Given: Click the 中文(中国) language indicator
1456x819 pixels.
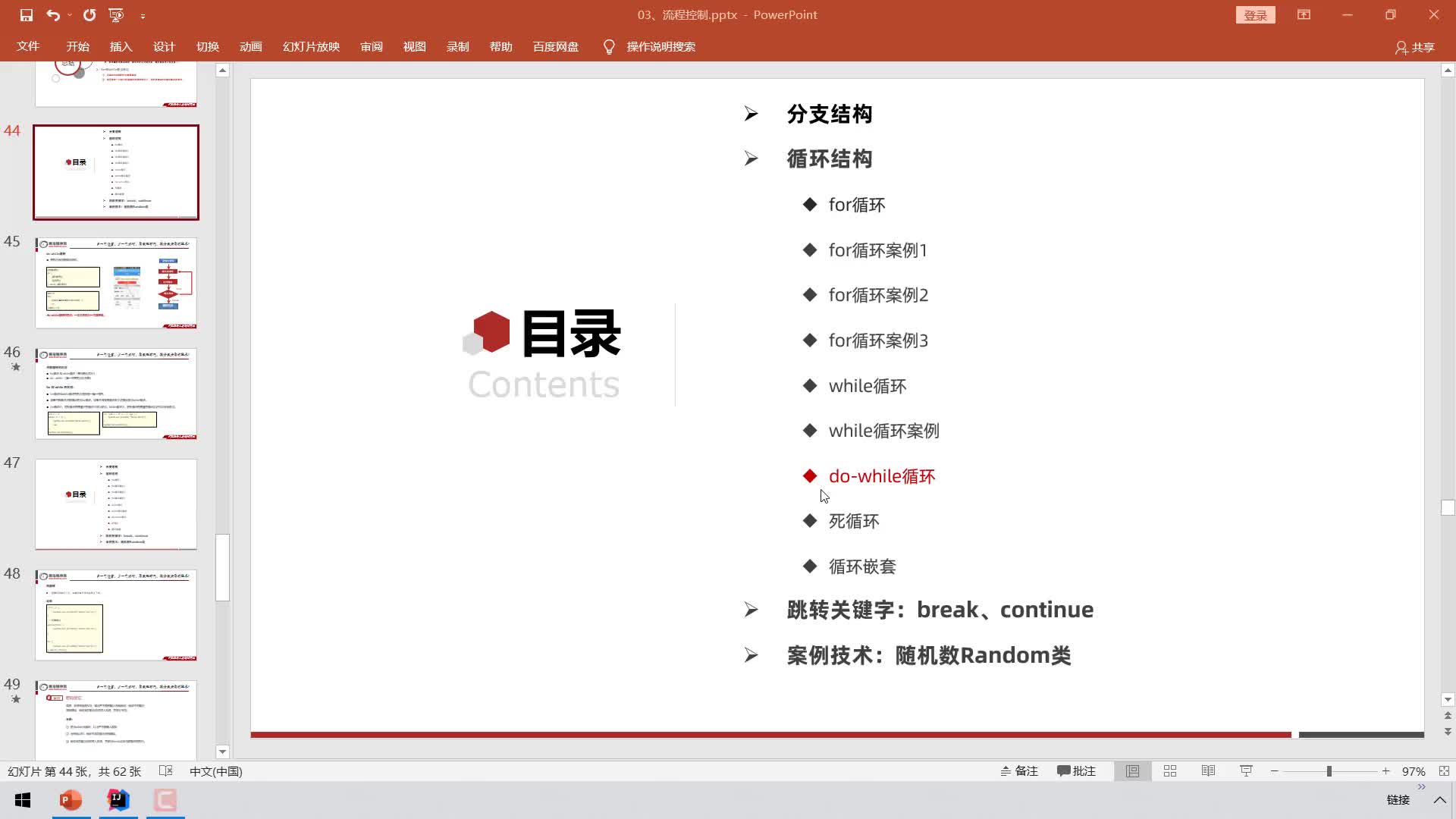Looking at the screenshot, I should (215, 771).
